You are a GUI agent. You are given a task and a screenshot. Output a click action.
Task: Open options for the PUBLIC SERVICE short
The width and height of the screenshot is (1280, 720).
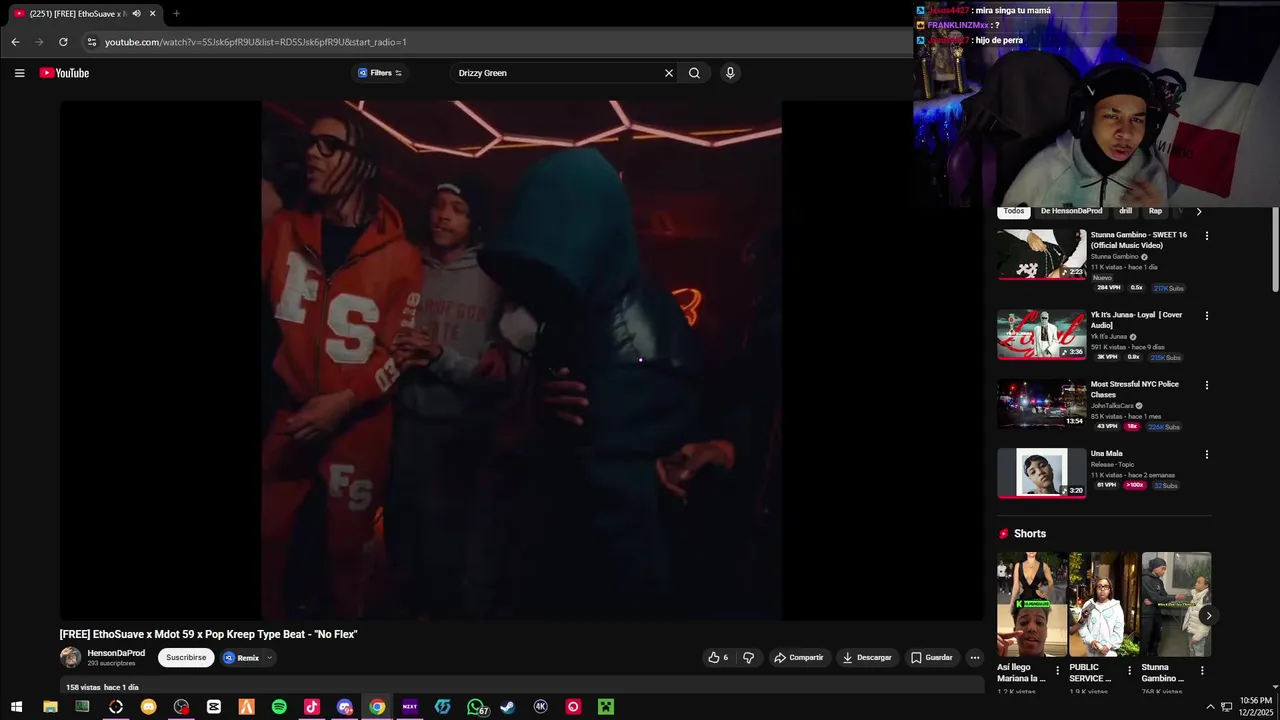(1129, 671)
